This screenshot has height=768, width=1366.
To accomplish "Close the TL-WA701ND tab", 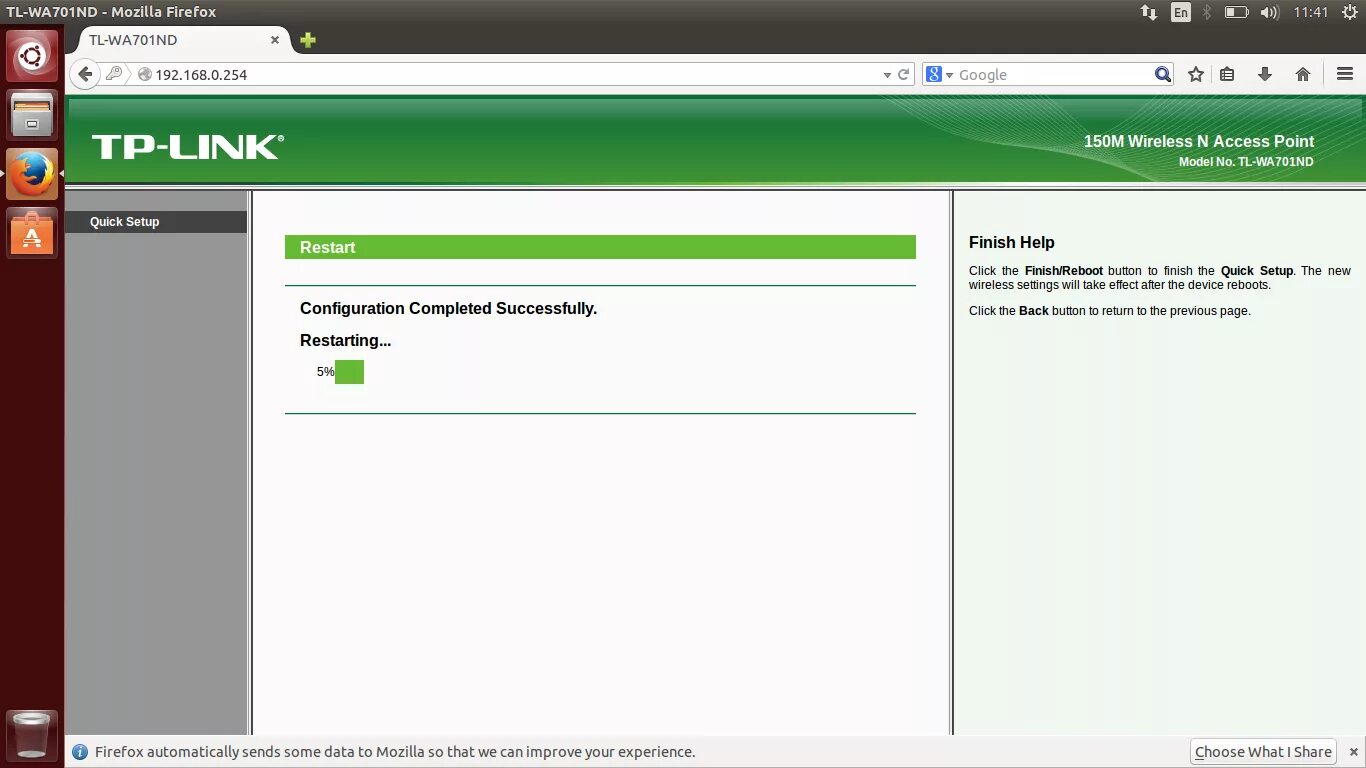I will [x=275, y=40].
